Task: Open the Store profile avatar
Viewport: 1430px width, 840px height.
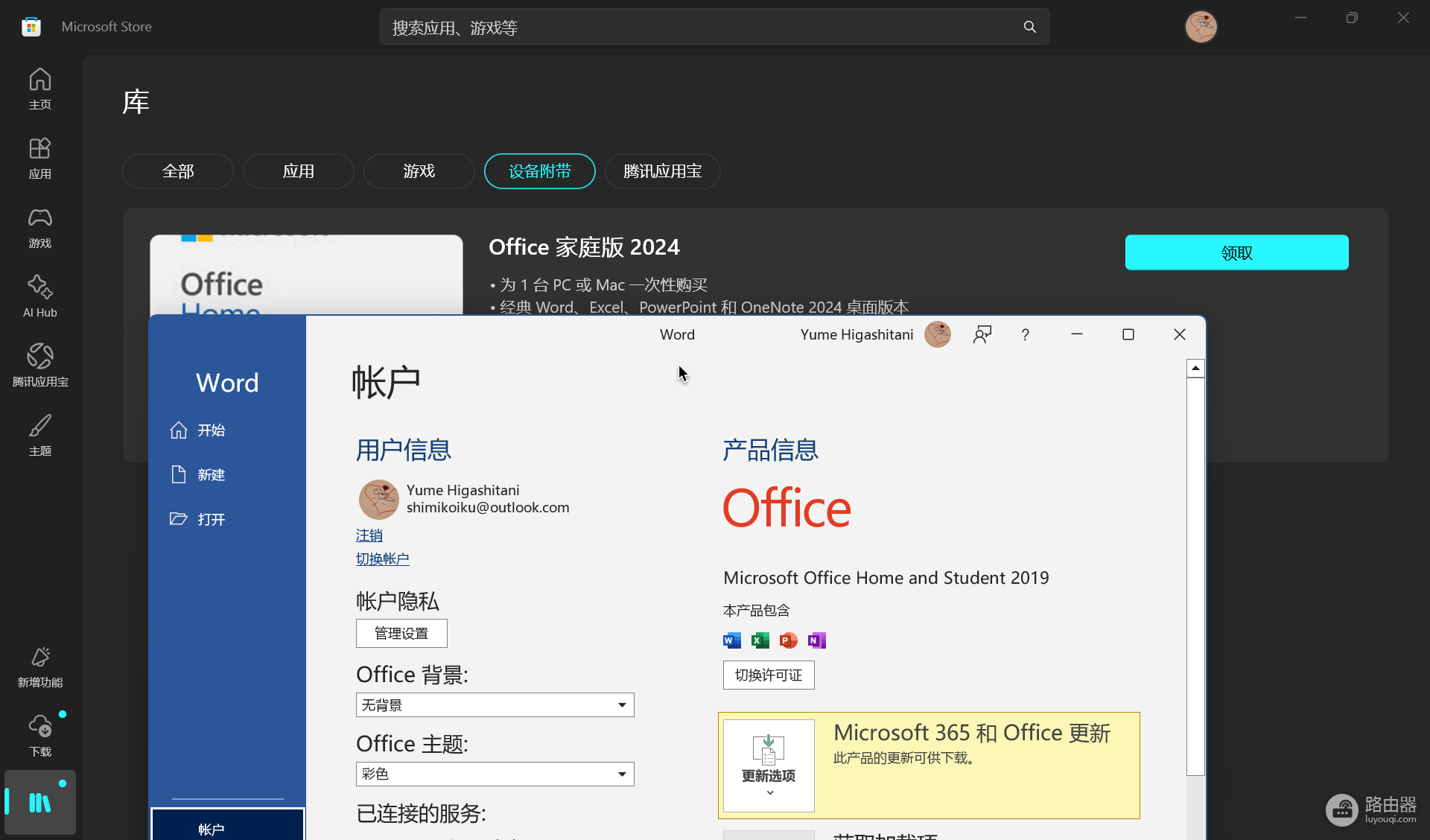Action: coord(1201,27)
